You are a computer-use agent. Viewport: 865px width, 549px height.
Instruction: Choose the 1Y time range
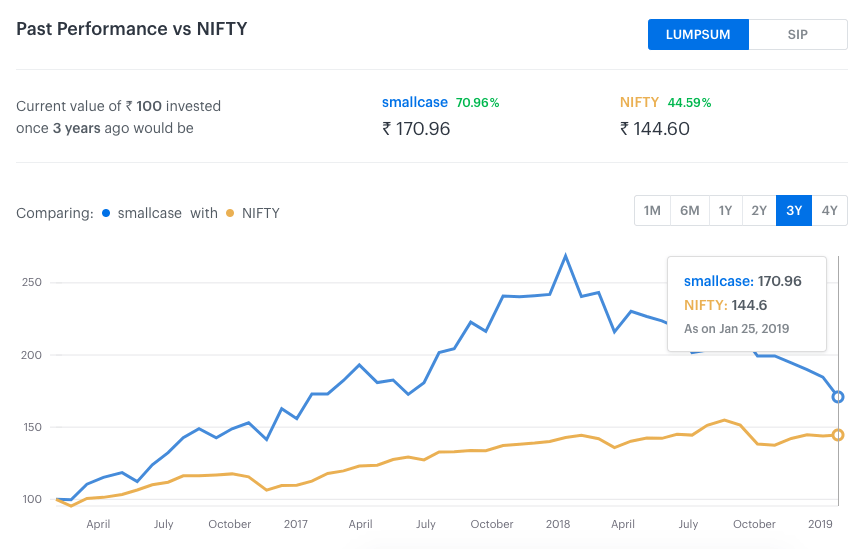(725, 210)
